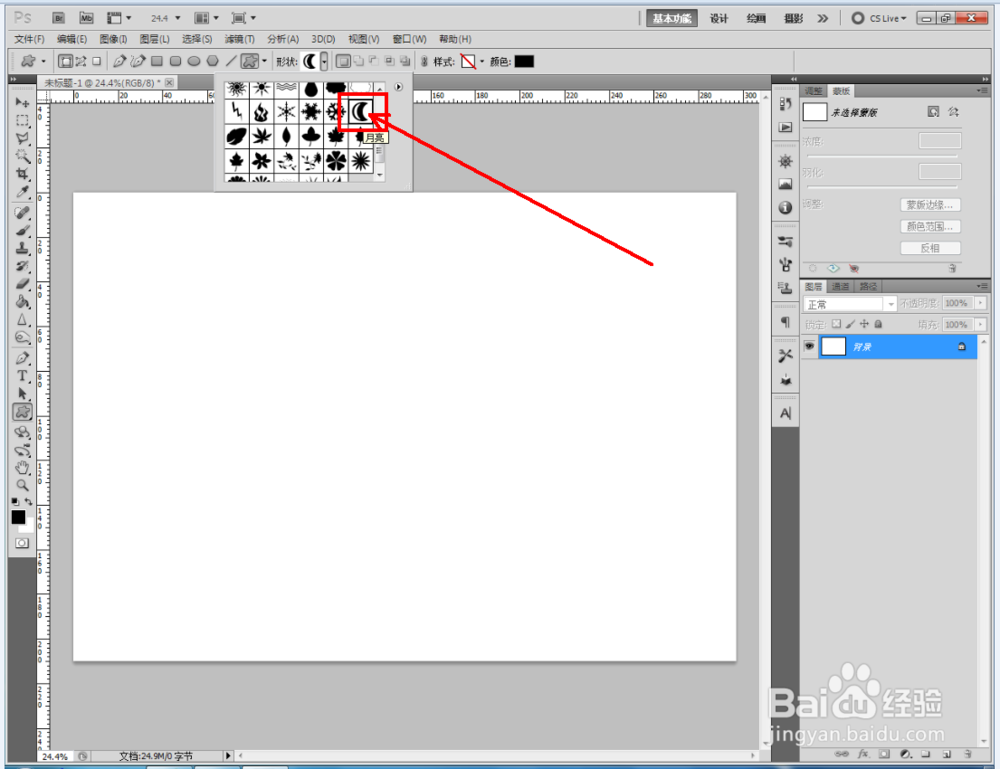Open shape picker flyout menu arrow
Viewport: 1000px width, 769px height.
[399, 87]
